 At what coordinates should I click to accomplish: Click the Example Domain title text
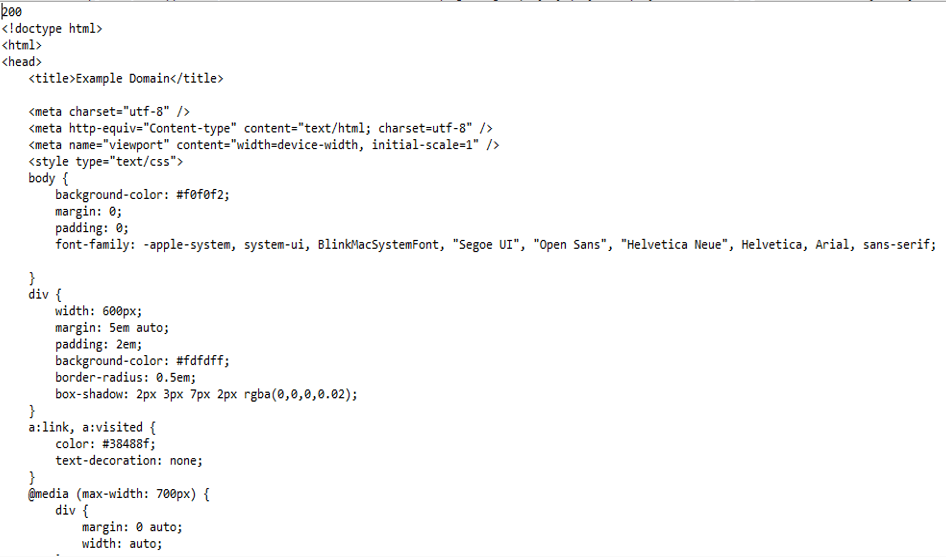tap(125, 78)
